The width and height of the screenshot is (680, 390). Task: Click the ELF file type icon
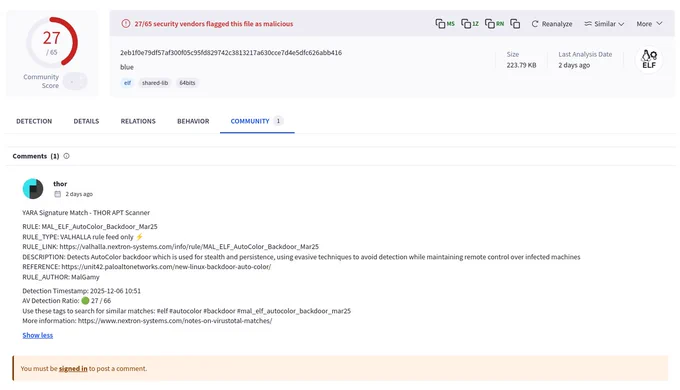pos(649,60)
